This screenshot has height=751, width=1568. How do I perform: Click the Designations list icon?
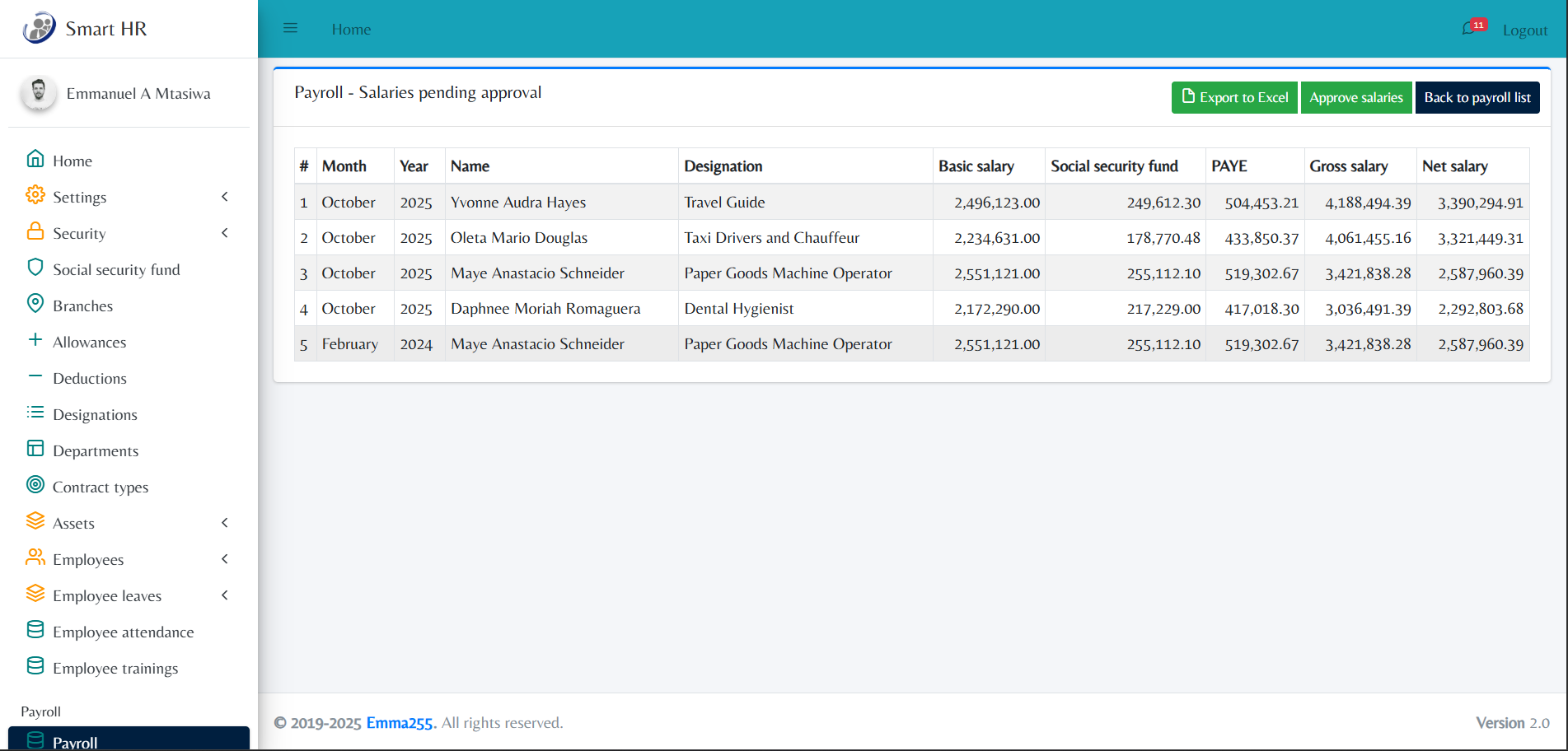pos(35,413)
